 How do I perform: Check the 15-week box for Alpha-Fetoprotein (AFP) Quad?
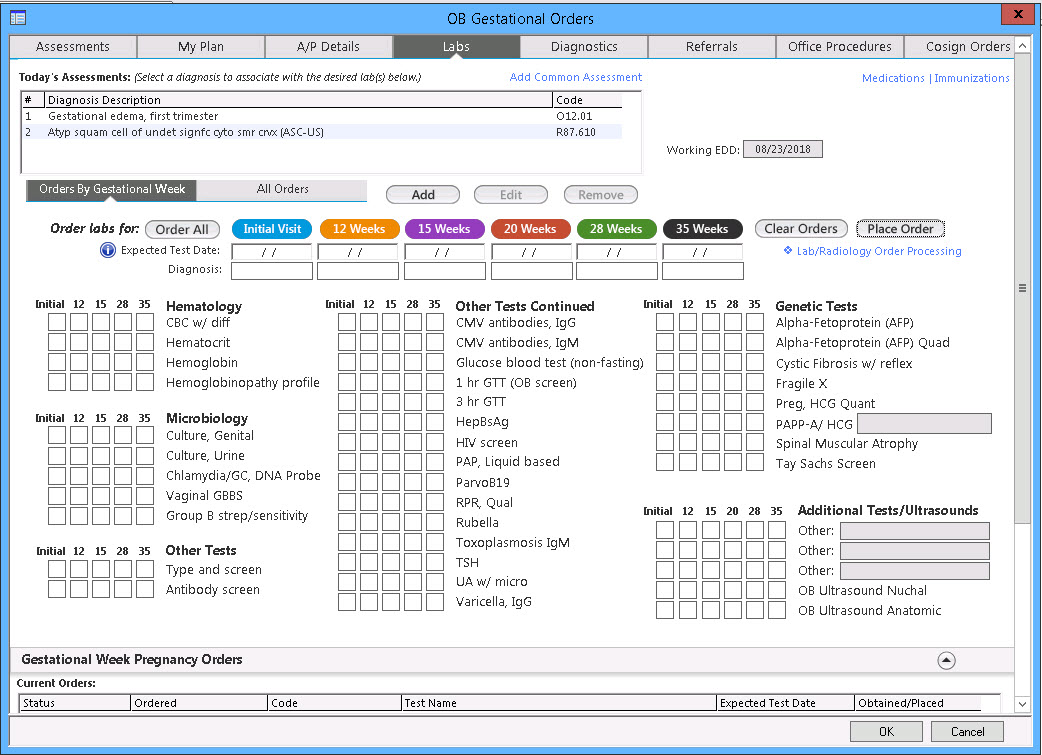(x=710, y=342)
